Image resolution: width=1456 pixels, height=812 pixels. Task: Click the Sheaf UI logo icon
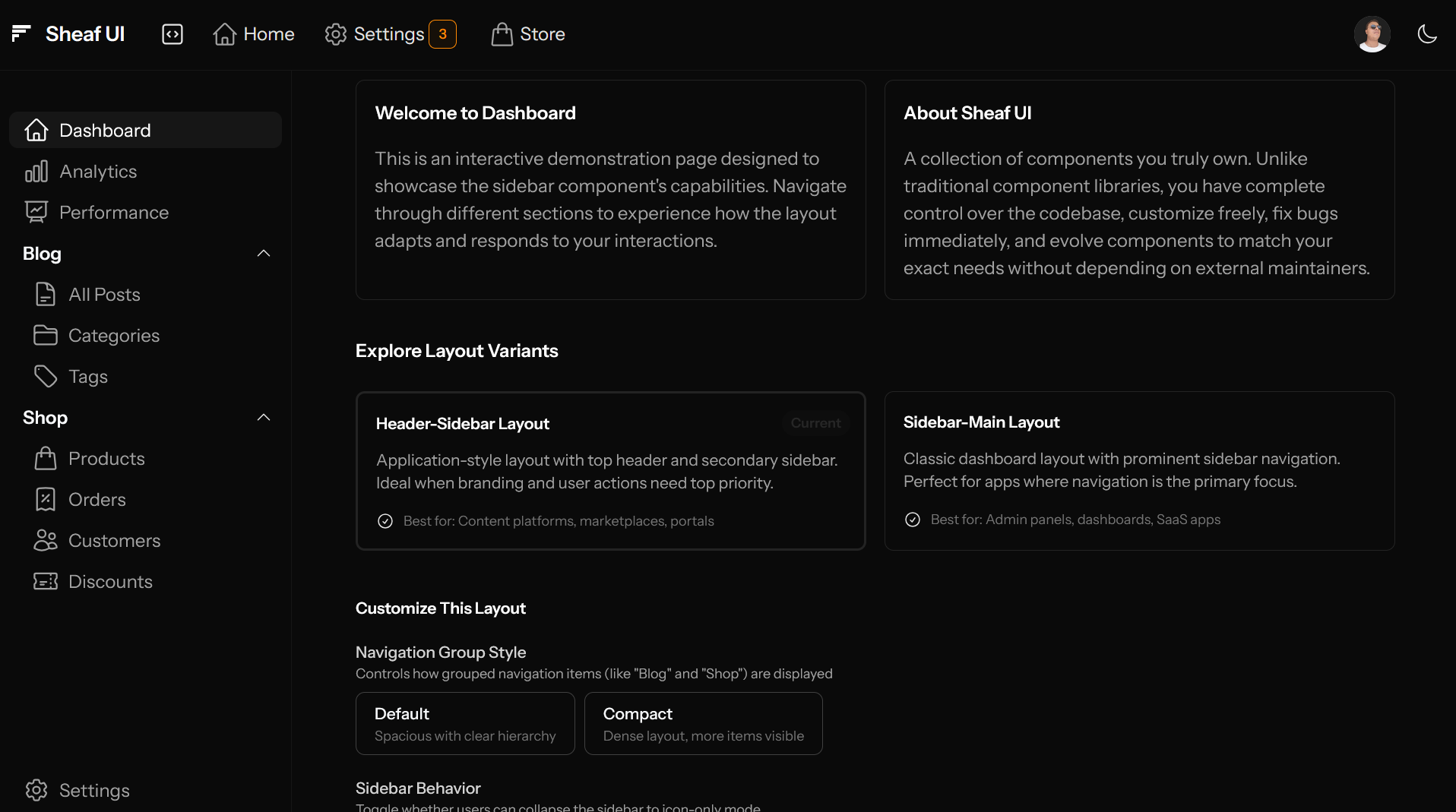21,33
